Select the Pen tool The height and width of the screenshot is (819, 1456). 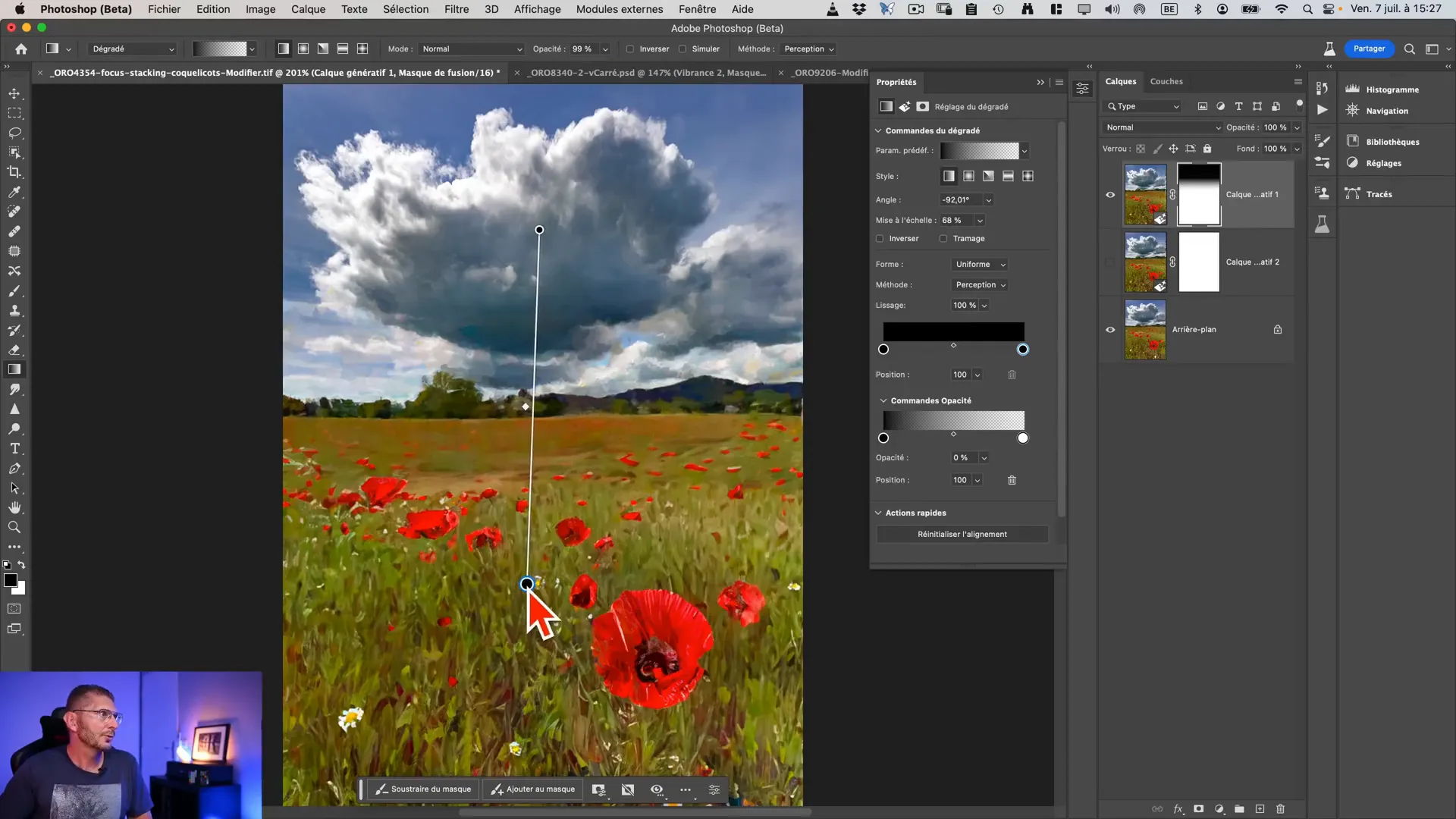(14, 469)
